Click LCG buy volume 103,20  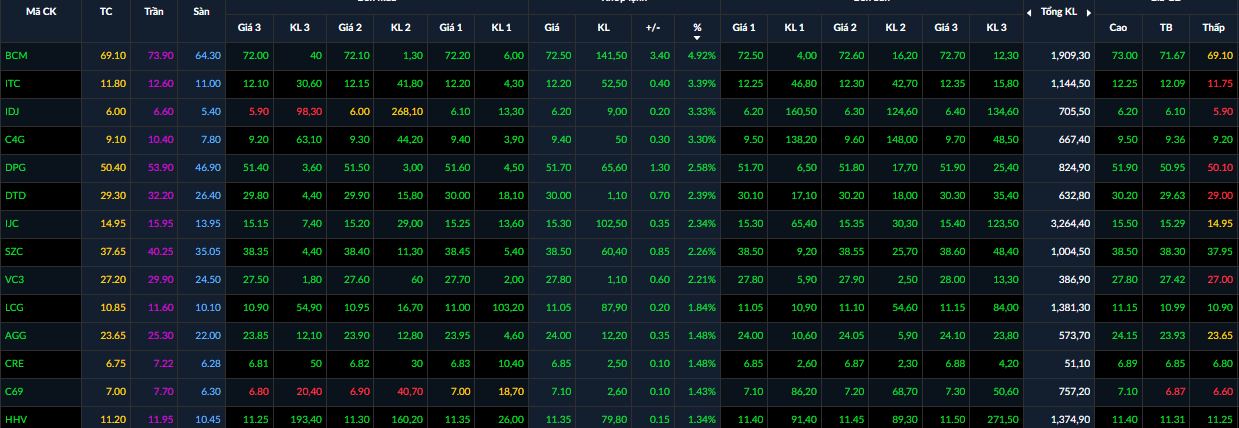pyautogui.click(x=508, y=307)
